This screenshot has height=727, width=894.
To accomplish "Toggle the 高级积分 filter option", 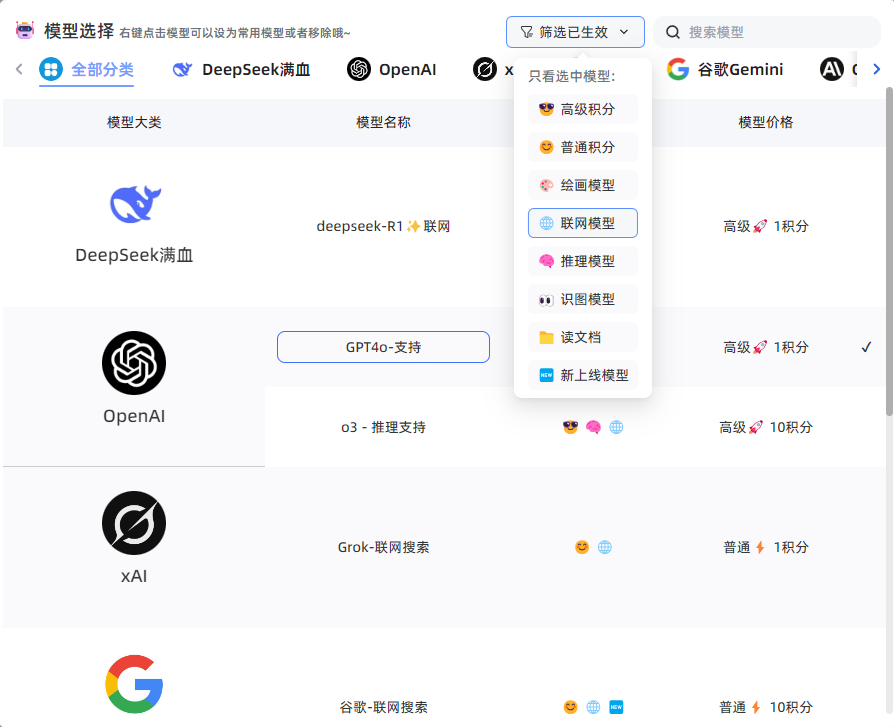I will click(583, 109).
